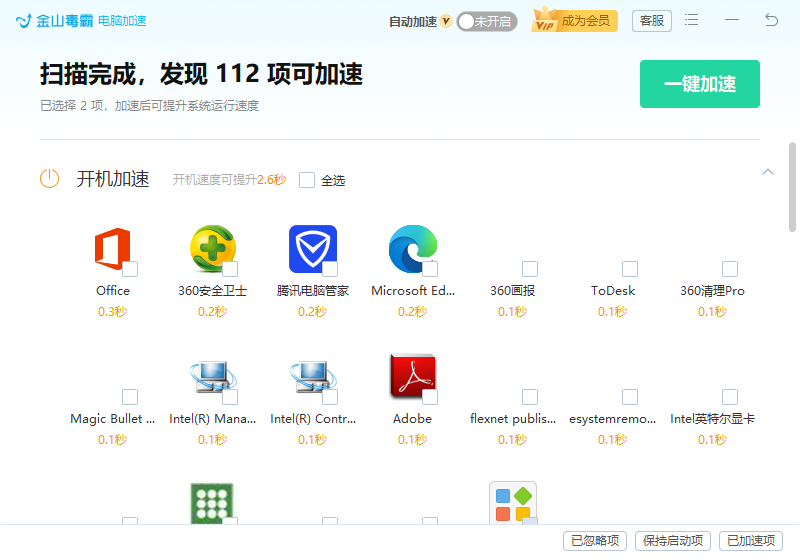800x560 pixels.
Task: Click the Adobe Acrobat icon
Action: [x=412, y=376]
